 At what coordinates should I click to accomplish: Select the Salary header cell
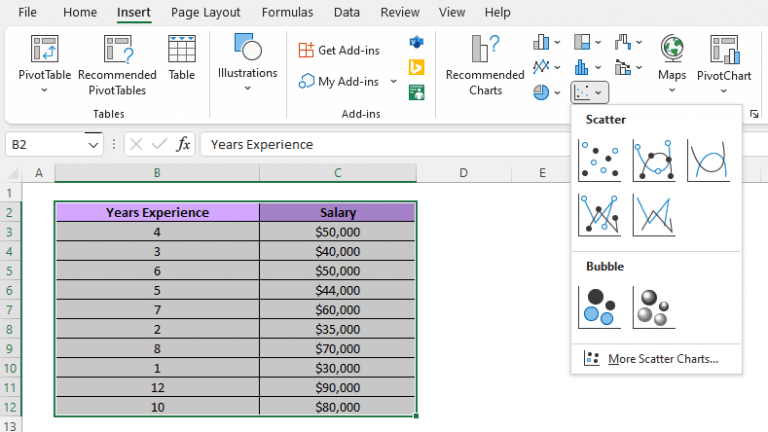click(x=338, y=212)
